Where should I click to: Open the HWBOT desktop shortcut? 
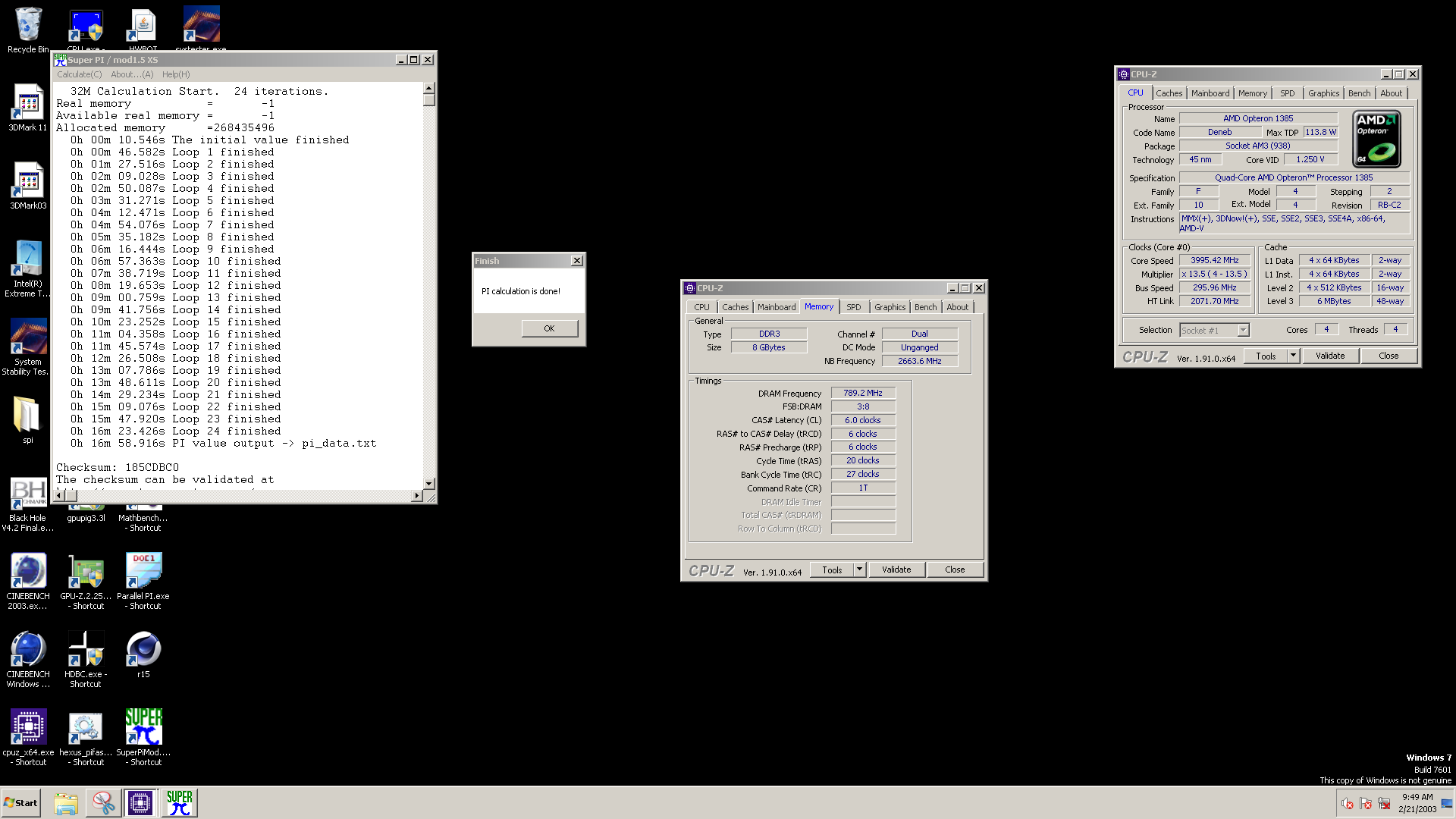point(143,30)
